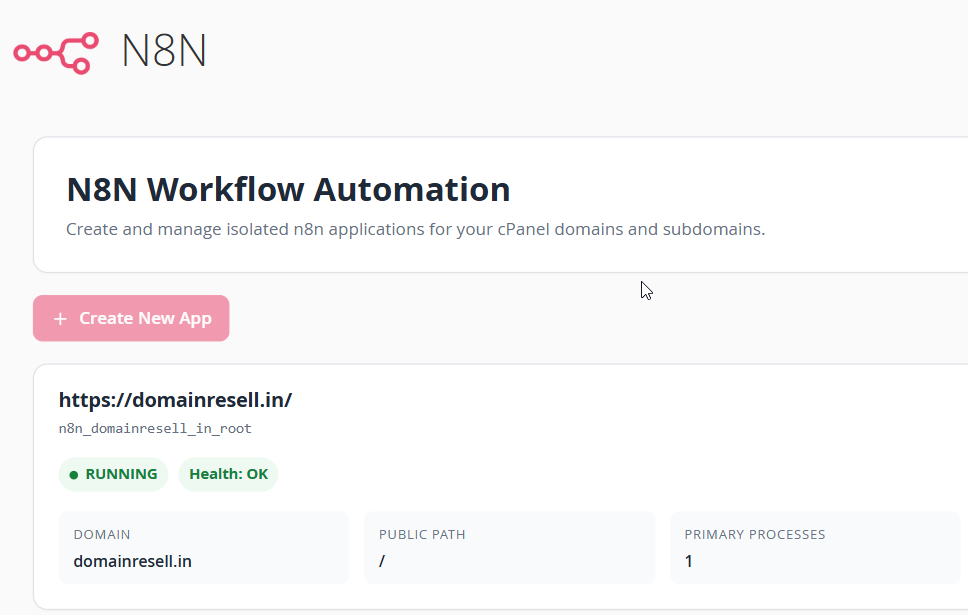This screenshot has height=615, width=968.
Task: Click the PRIMARY PROCESSES label
Action: click(x=754, y=535)
